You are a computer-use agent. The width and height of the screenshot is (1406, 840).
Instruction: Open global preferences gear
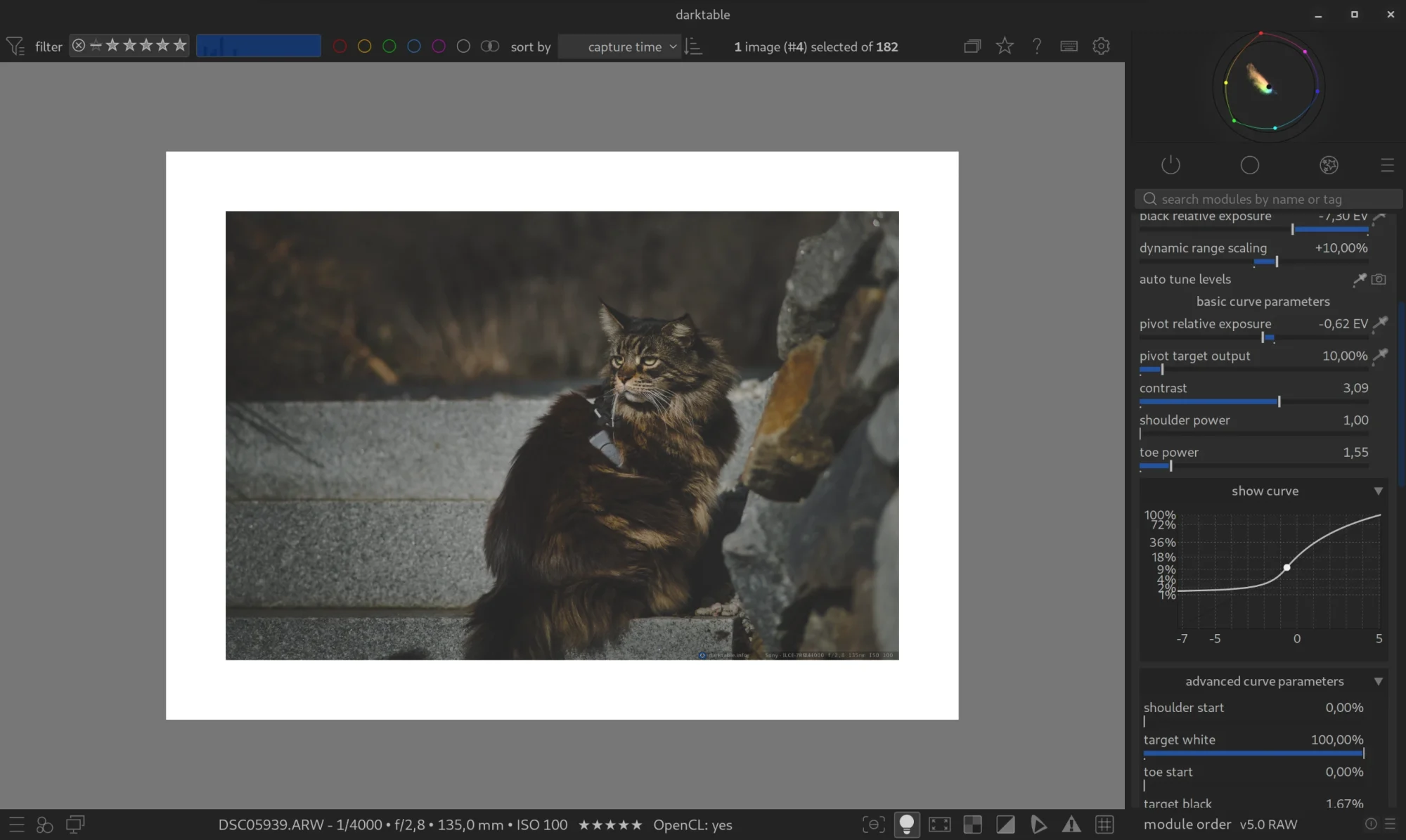point(1101,46)
